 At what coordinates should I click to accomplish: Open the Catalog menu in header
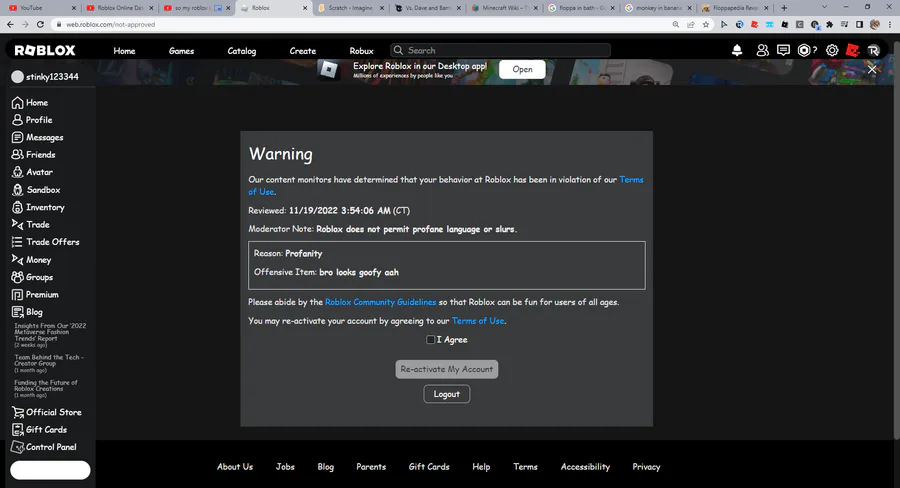(x=242, y=51)
